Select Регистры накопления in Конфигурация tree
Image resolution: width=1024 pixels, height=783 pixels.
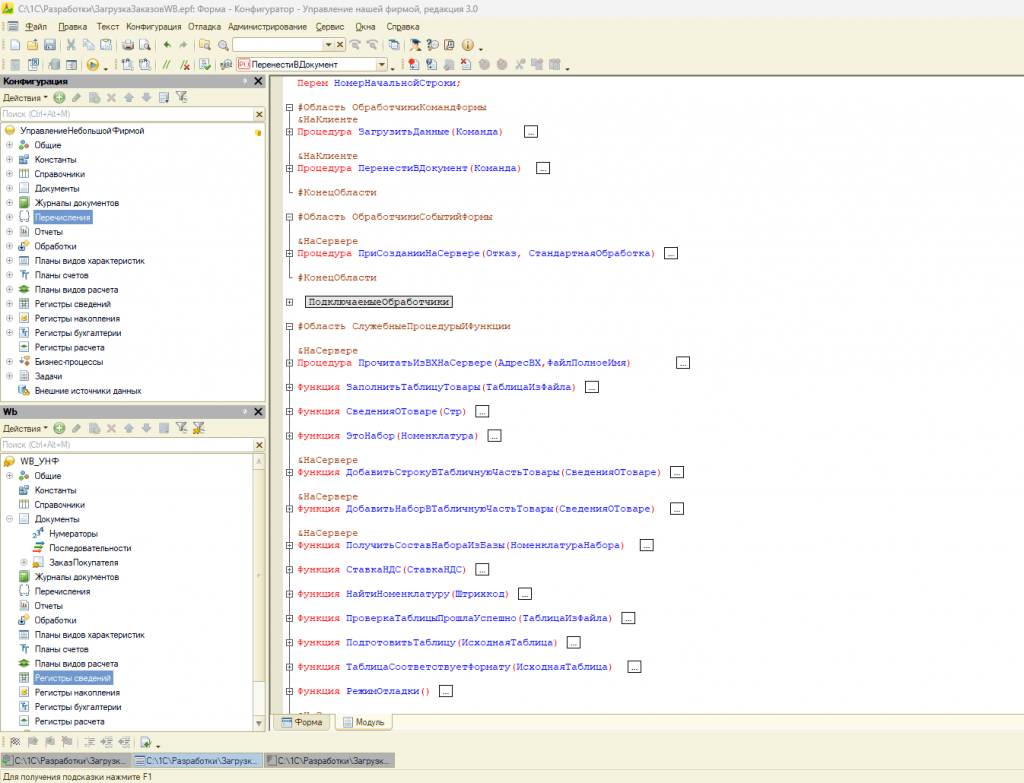pyautogui.click(x=77, y=319)
